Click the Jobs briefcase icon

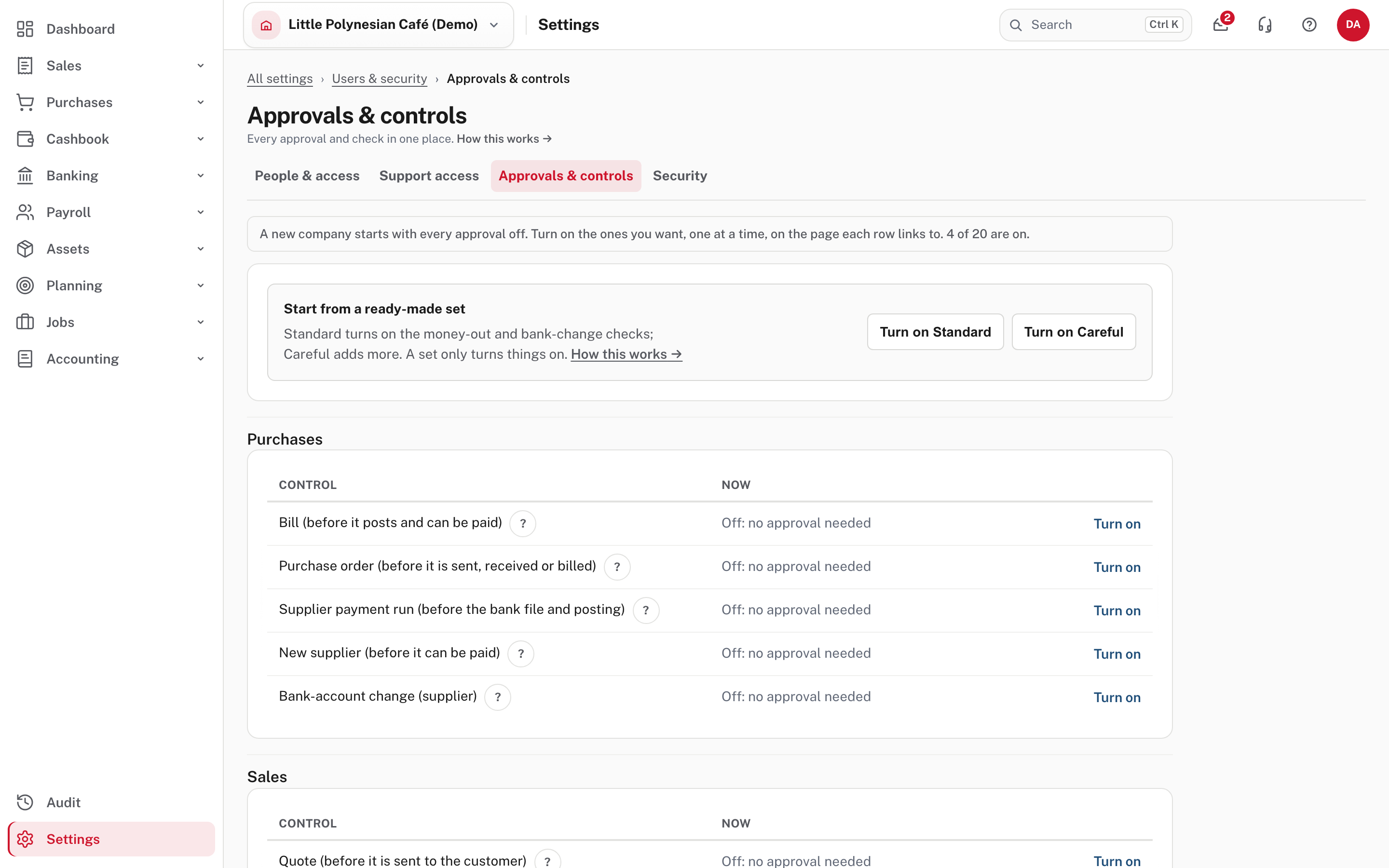pyautogui.click(x=25, y=322)
